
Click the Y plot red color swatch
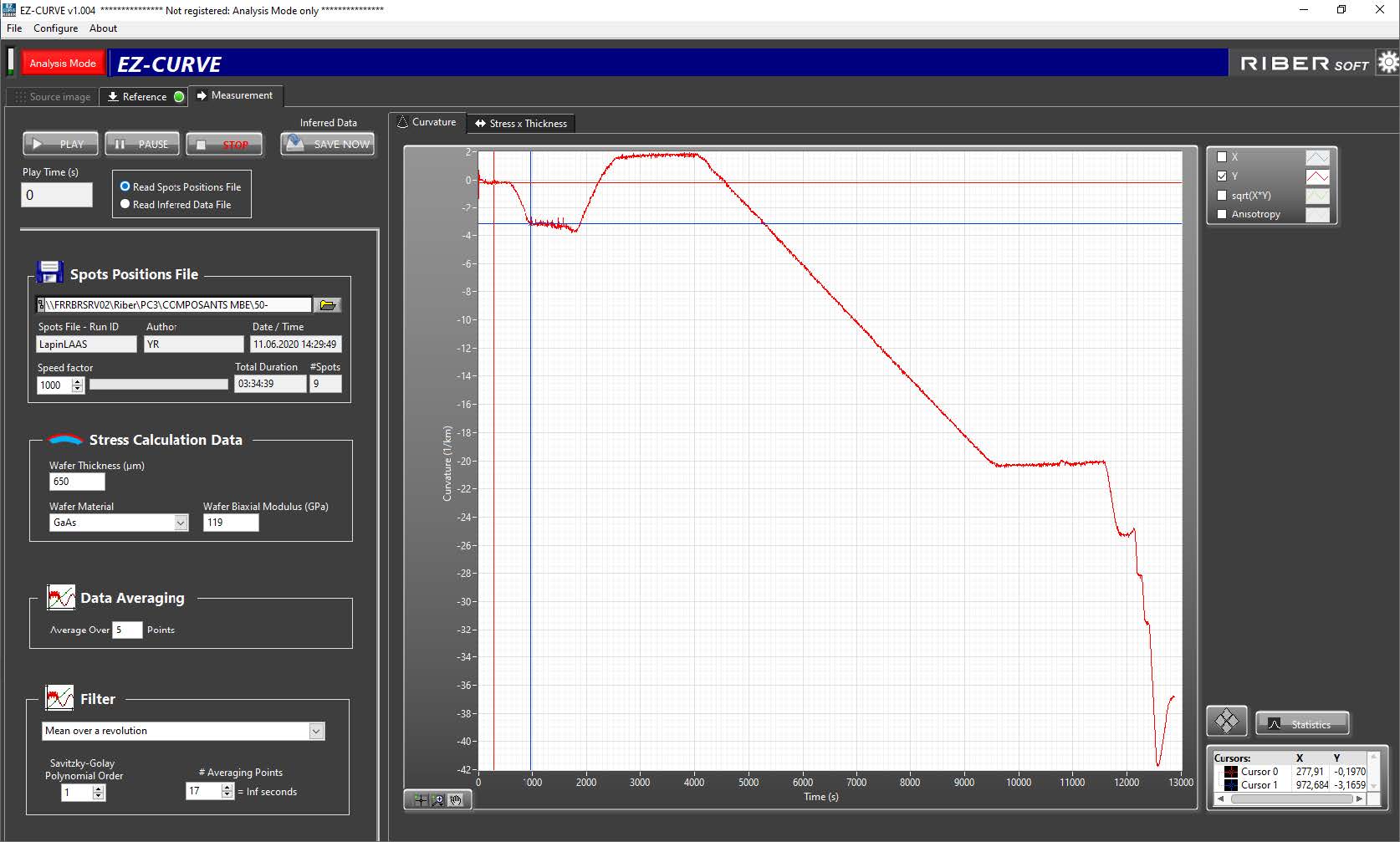point(1317,176)
